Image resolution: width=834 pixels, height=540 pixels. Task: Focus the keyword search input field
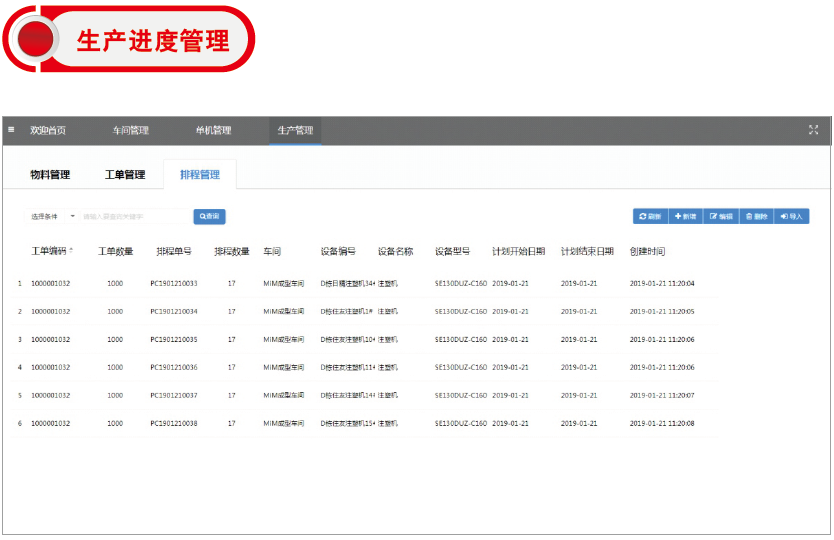pyautogui.click(x=136, y=217)
